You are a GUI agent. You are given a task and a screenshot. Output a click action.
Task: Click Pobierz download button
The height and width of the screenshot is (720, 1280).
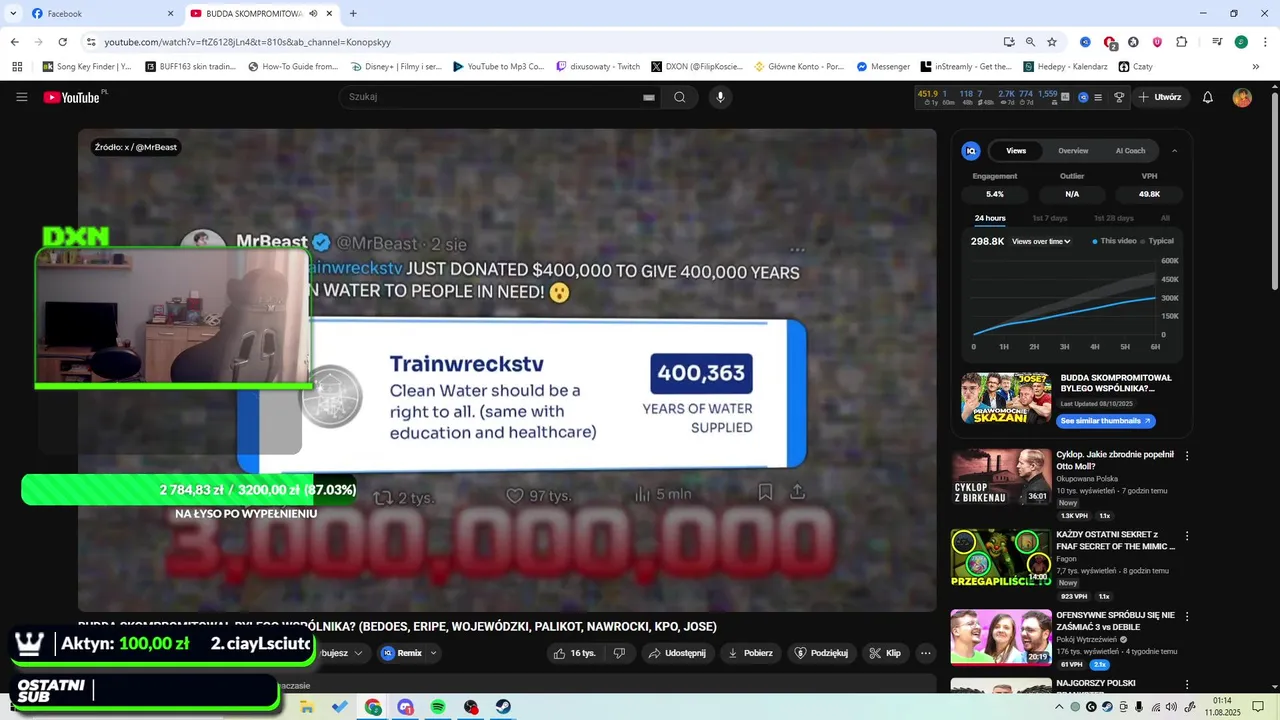click(x=750, y=653)
